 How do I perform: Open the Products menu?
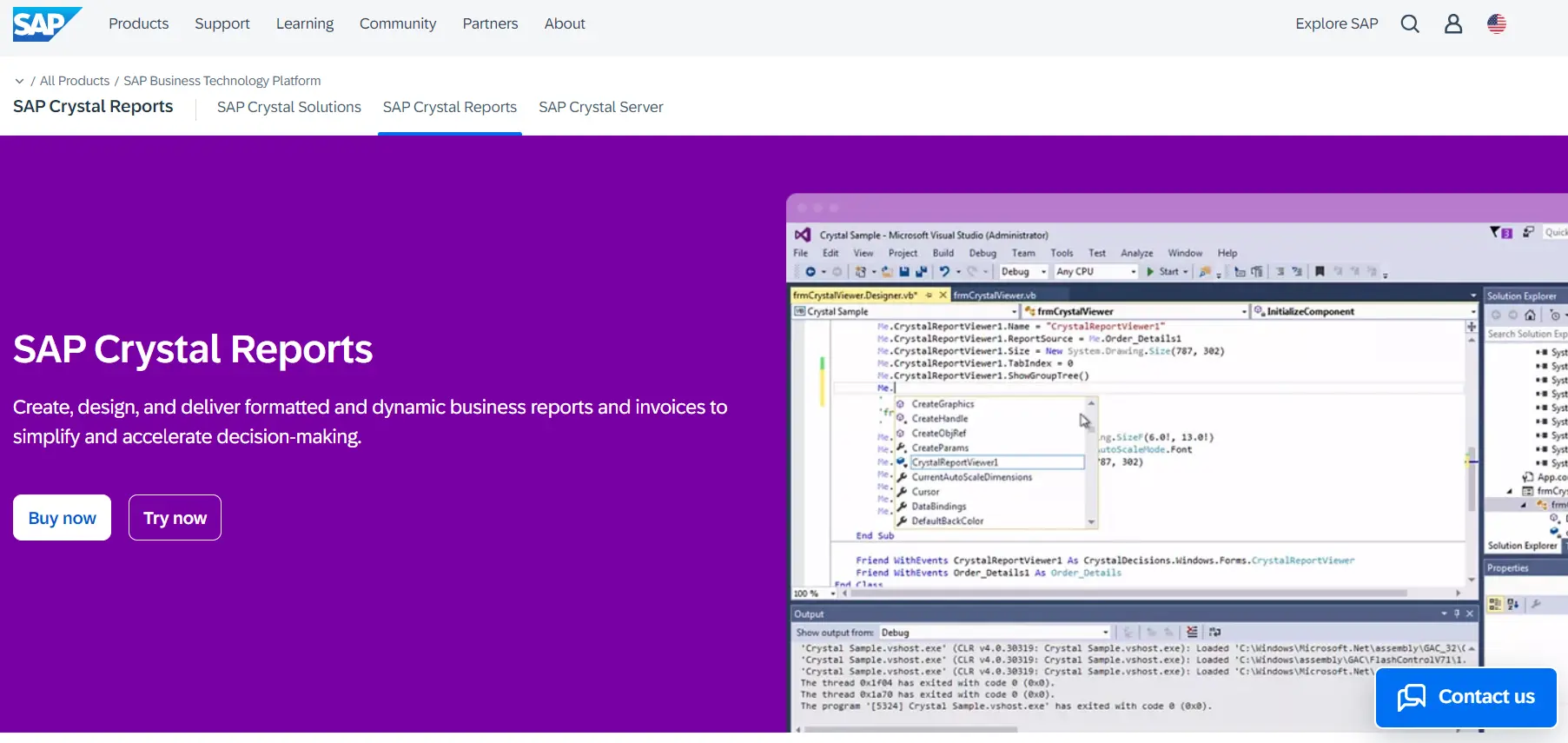(x=139, y=23)
